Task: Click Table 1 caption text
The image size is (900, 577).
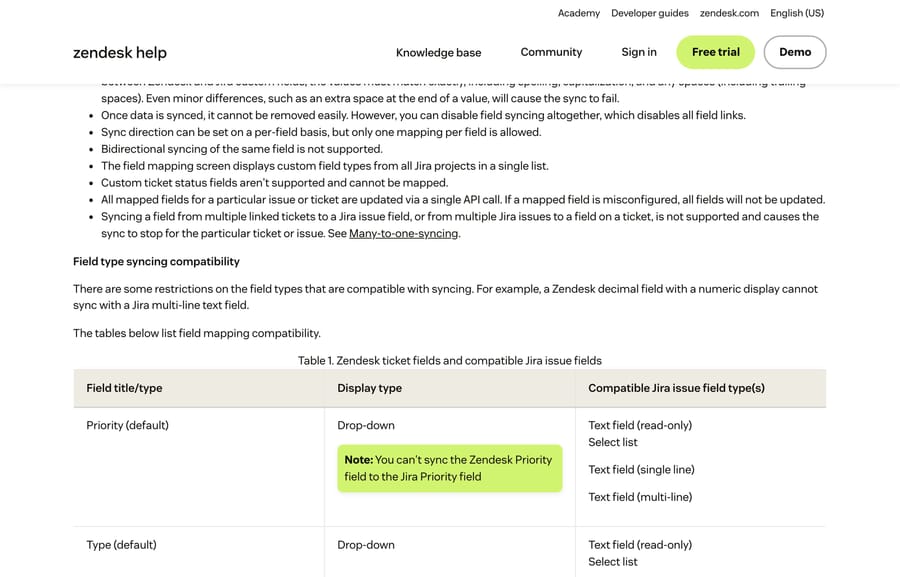Action: (449, 361)
